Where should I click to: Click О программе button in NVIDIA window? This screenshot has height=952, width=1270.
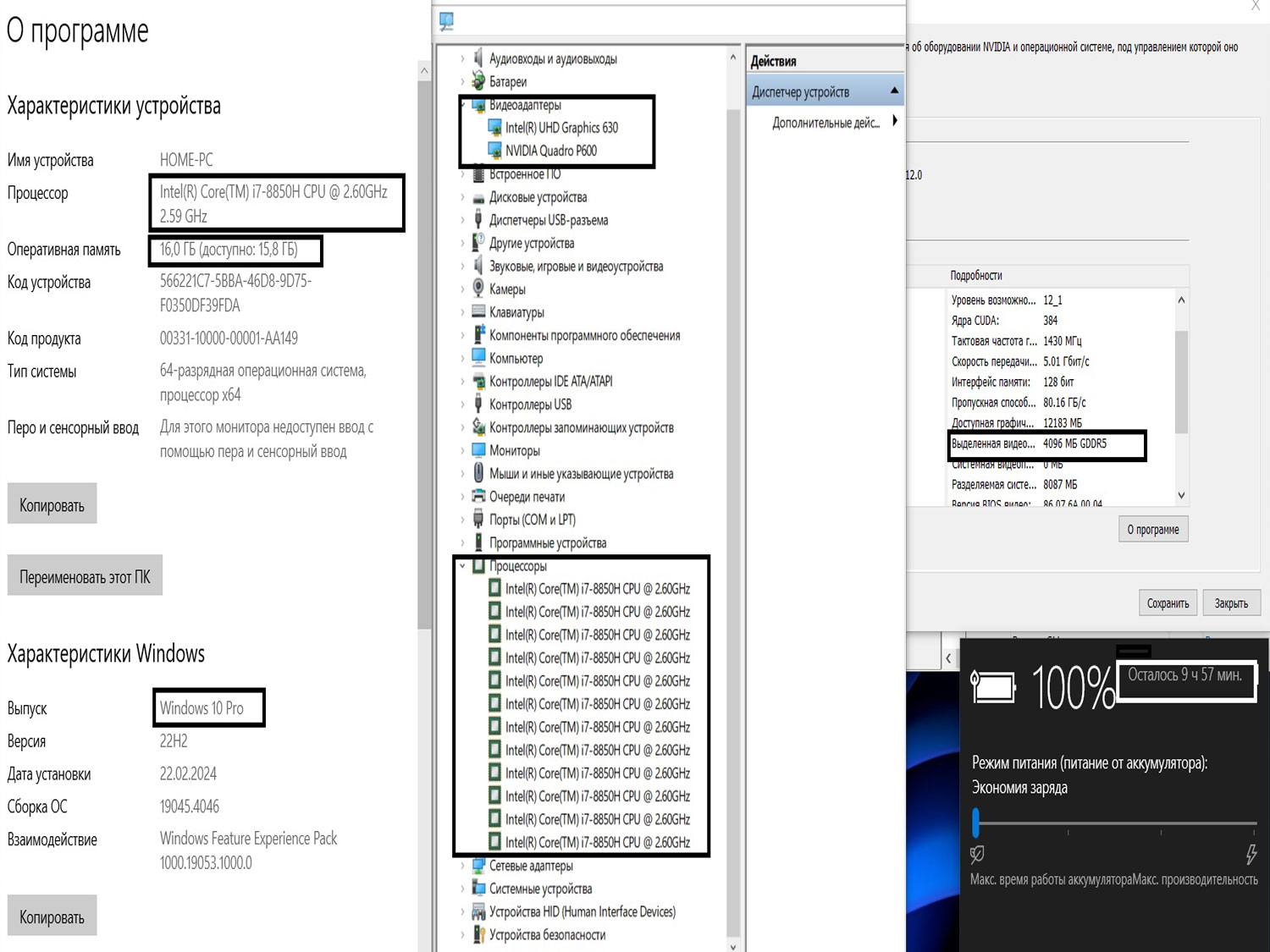tap(1153, 529)
